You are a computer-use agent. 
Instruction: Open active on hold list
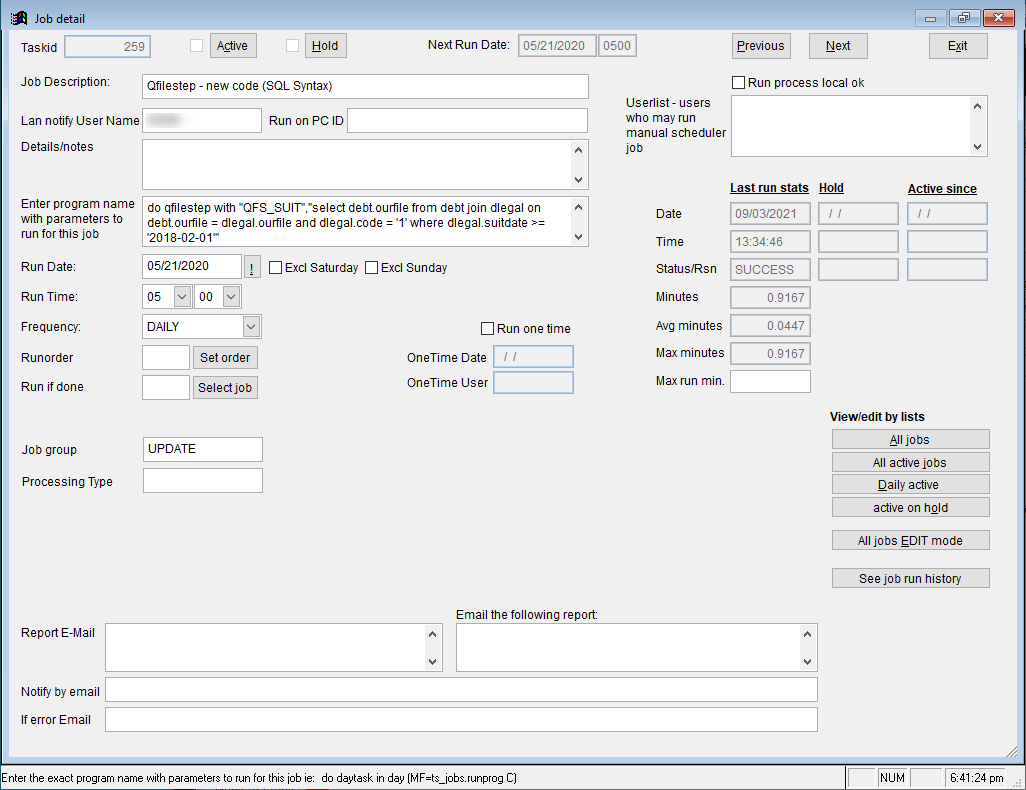910,507
